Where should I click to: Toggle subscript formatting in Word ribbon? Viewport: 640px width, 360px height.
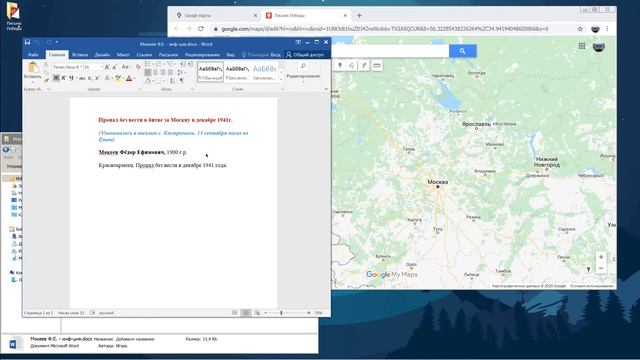(90, 78)
